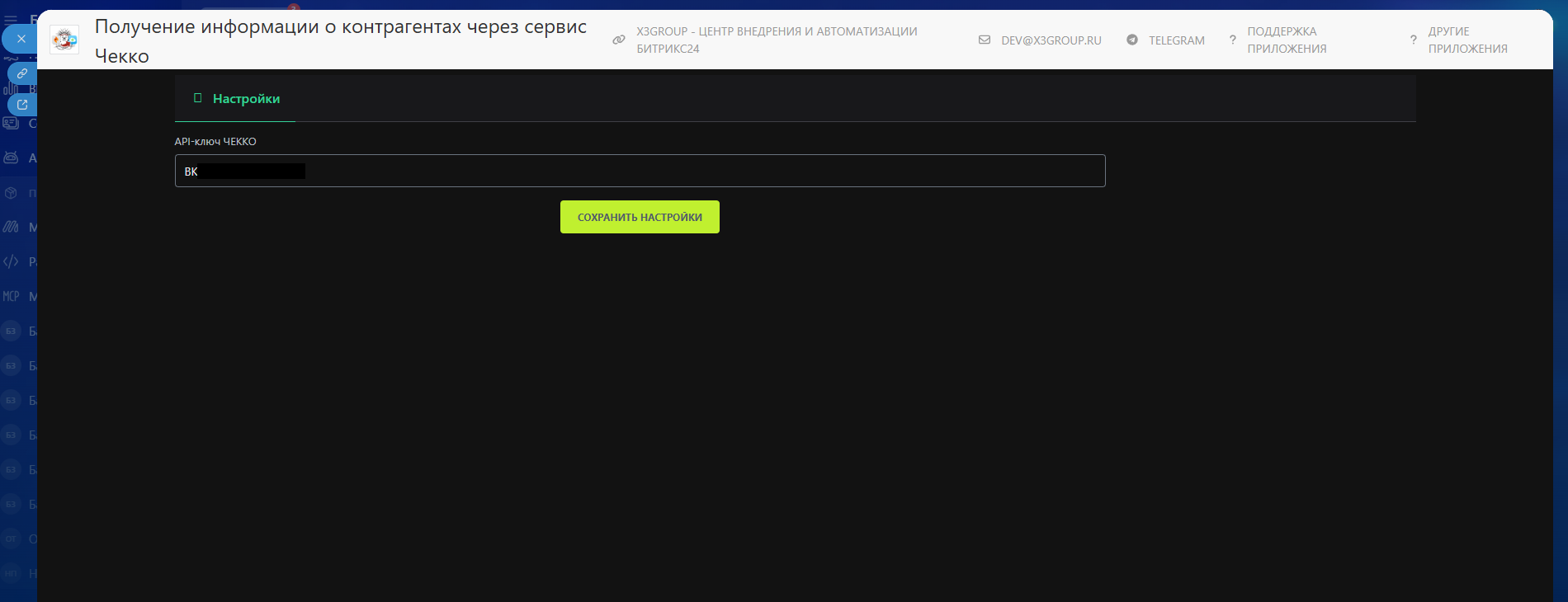Click the robot icon in left sidebar
The image size is (1568, 602).
pyautogui.click(x=11, y=158)
